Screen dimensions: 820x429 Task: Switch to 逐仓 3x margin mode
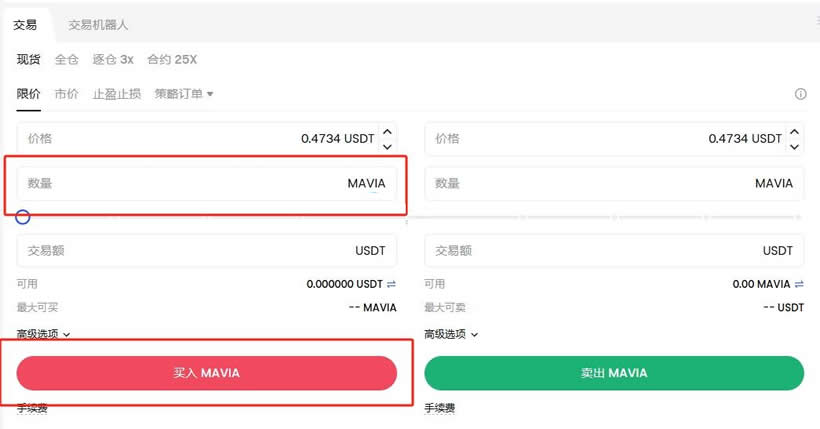[x=112, y=59]
